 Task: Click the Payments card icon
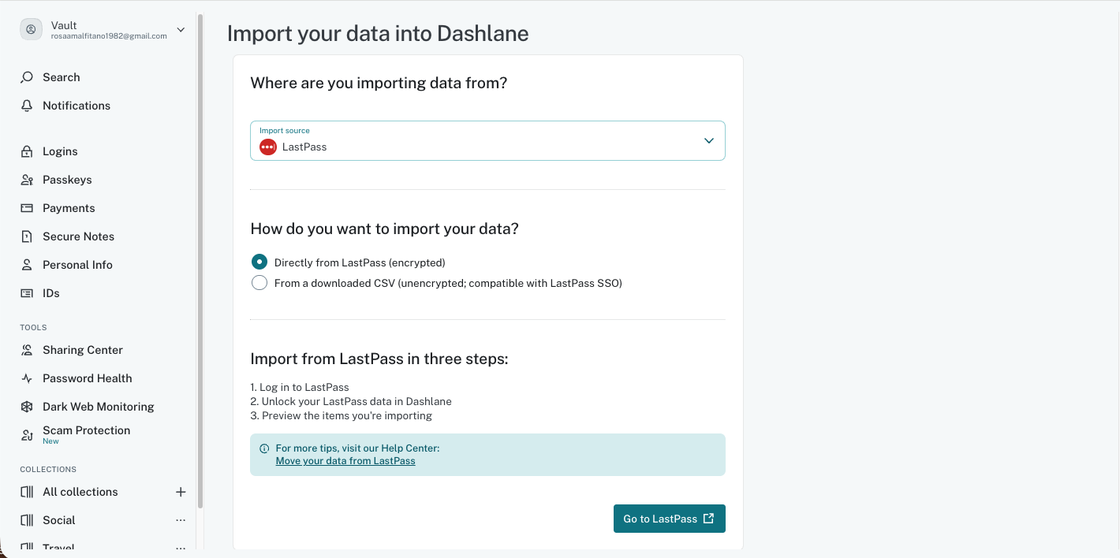point(27,208)
